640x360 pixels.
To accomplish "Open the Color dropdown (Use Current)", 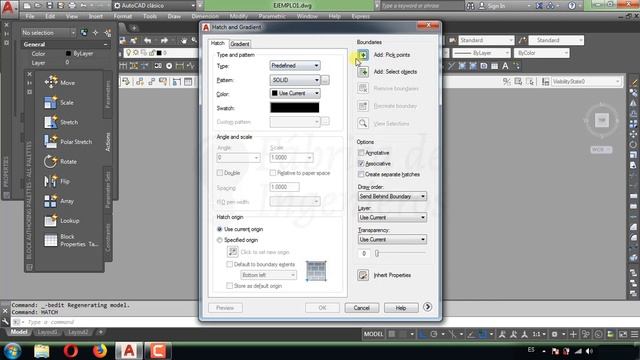I will click(x=295, y=93).
